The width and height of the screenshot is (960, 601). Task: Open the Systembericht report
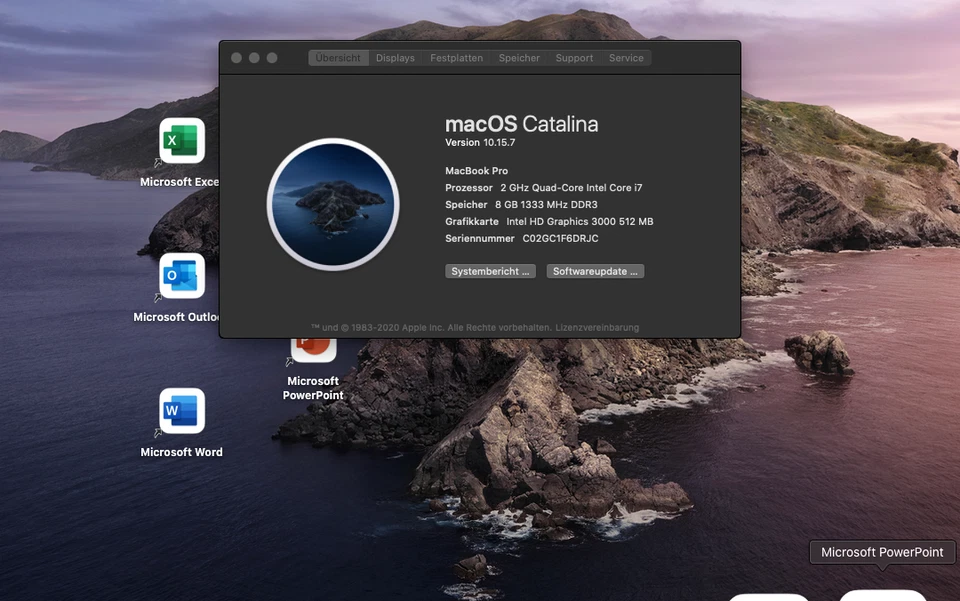(490, 271)
